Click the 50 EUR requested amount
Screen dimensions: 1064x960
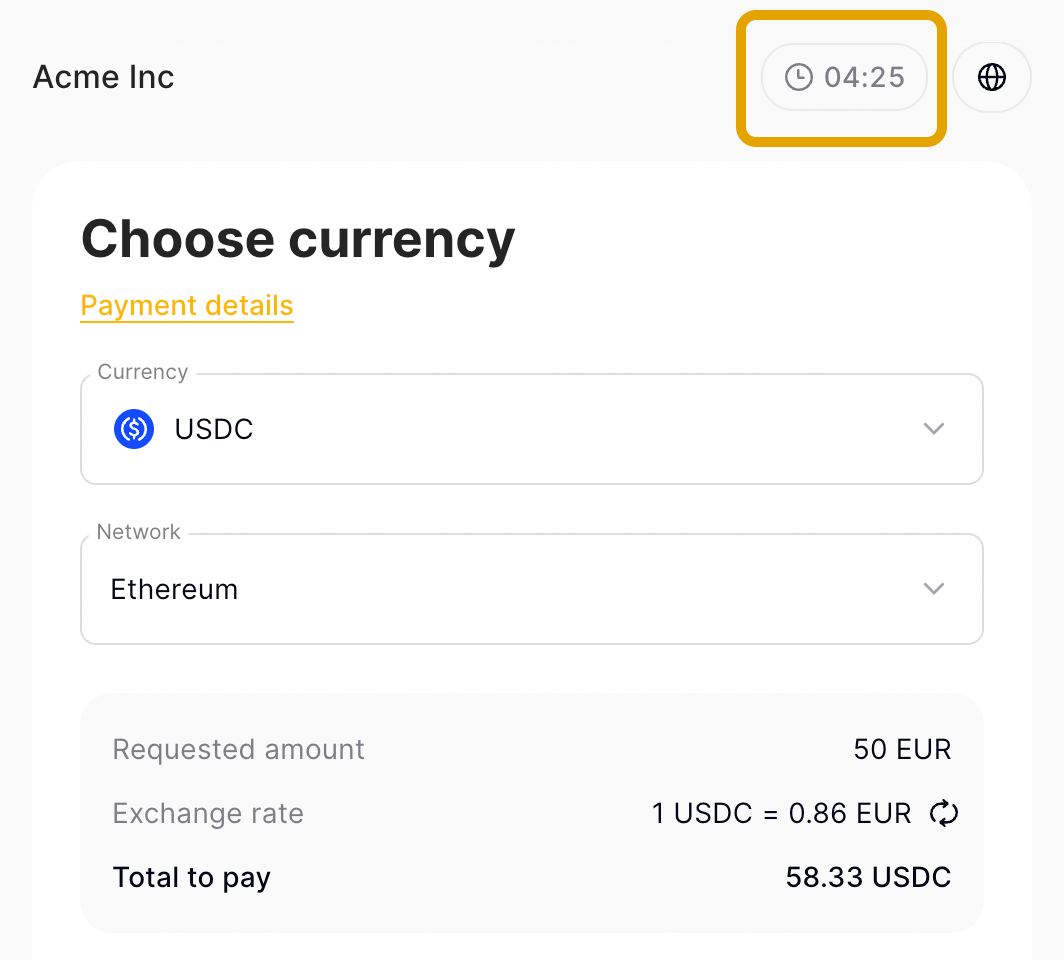(902, 750)
